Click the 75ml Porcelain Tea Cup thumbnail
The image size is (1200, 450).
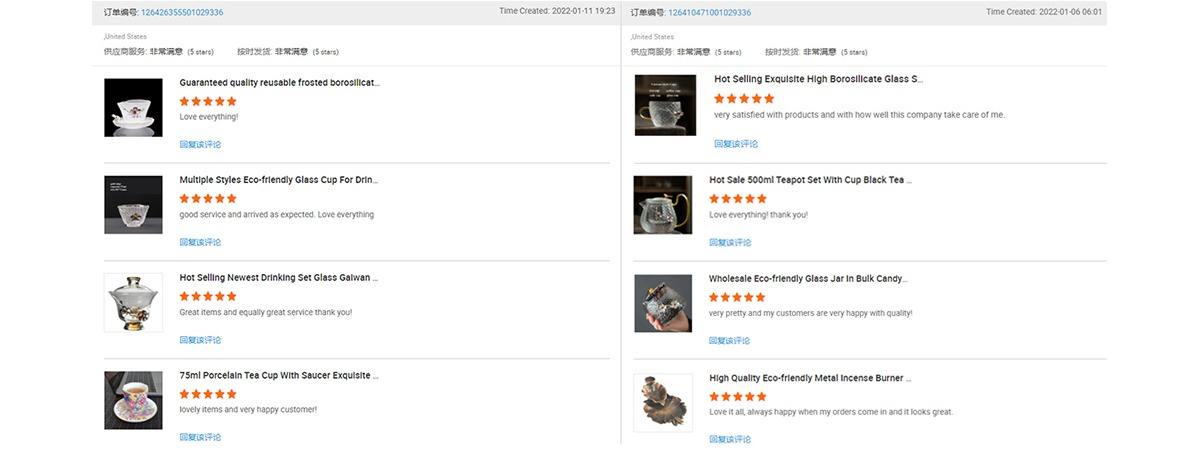[133, 400]
